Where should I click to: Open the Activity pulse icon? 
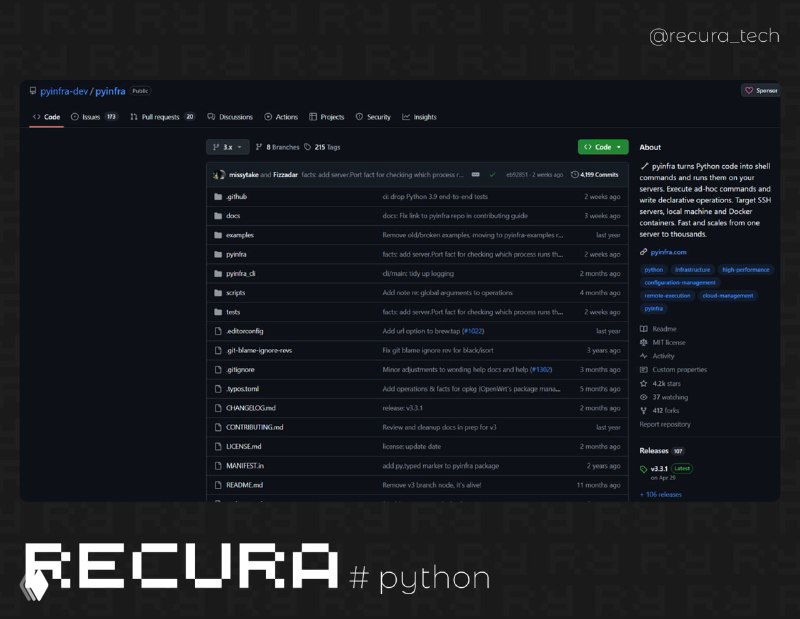(643, 356)
